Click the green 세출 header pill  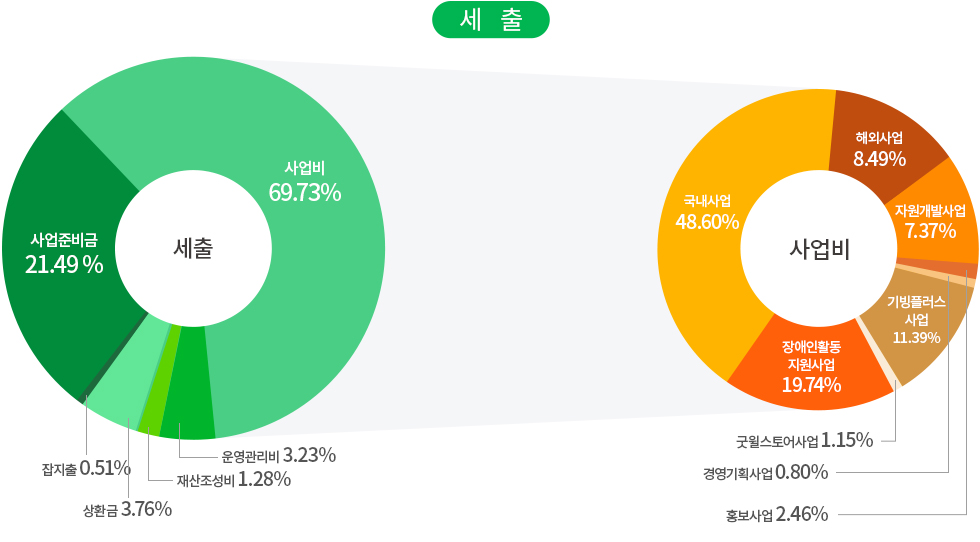coord(491,20)
